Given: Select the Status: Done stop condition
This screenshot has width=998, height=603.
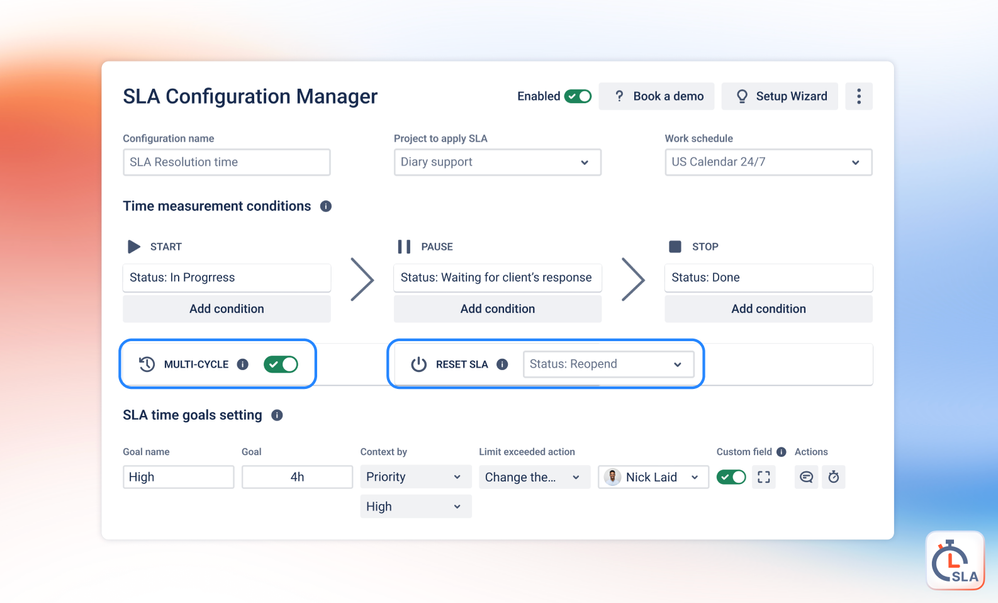Looking at the screenshot, I should point(768,278).
